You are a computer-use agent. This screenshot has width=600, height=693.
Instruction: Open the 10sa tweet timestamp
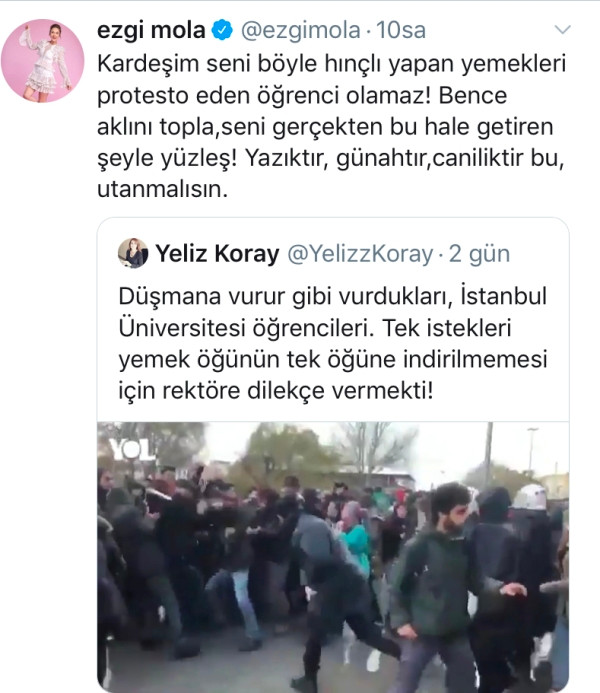pos(401,30)
